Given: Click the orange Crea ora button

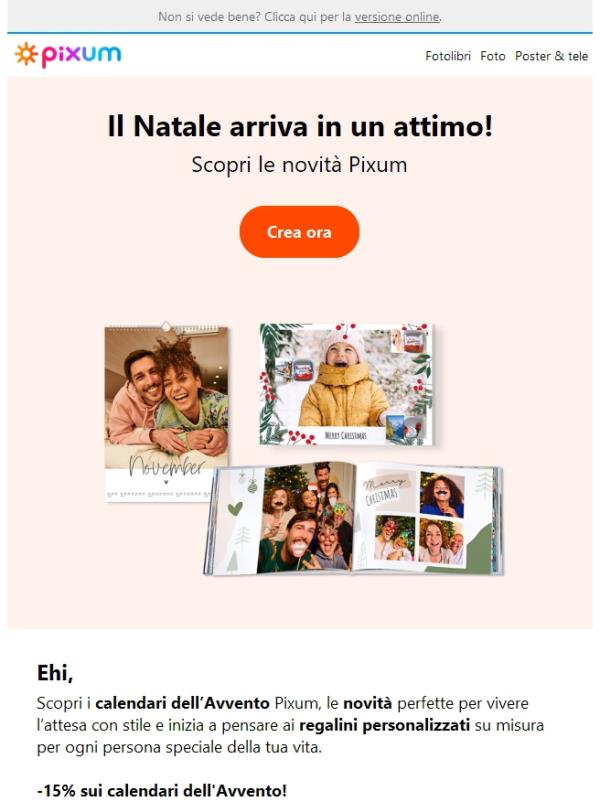Looking at the screenshot, I should click(299, 232).
